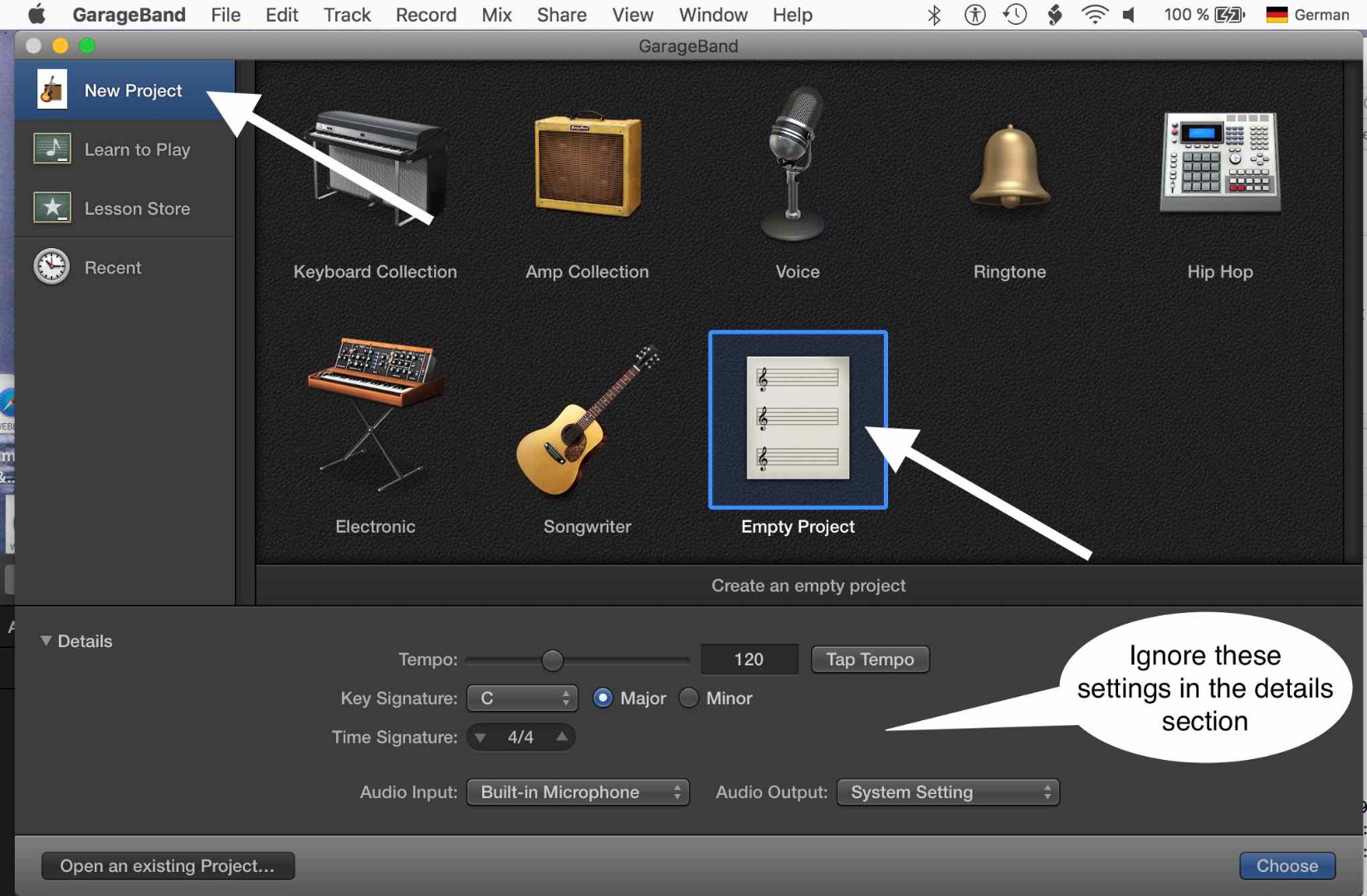Open the Edit menu
Screen dimensions: 1367x896
(282, 15)
